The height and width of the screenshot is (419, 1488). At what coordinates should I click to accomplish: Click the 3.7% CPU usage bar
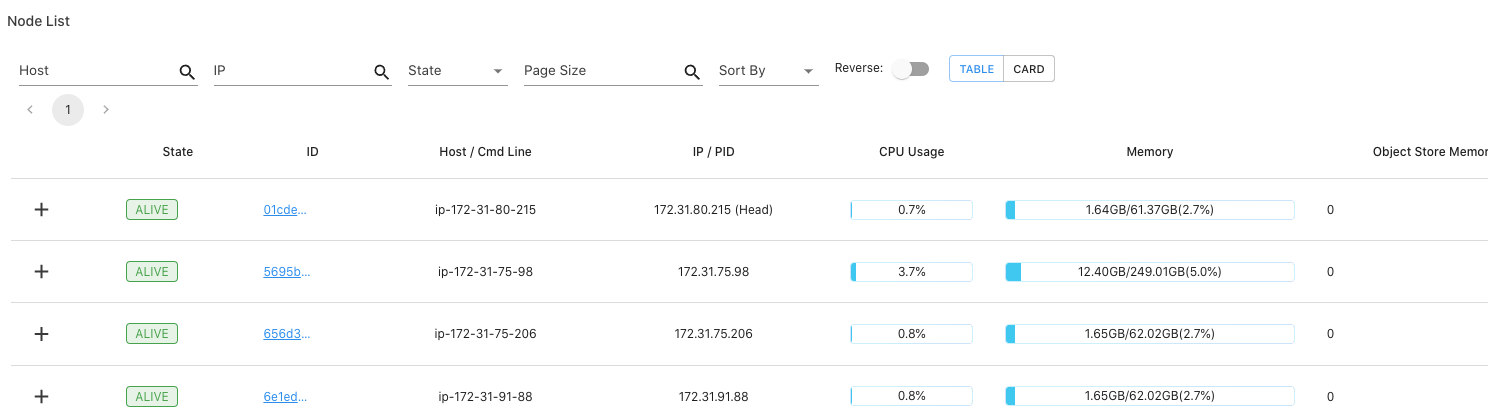[x=911, y=272]
